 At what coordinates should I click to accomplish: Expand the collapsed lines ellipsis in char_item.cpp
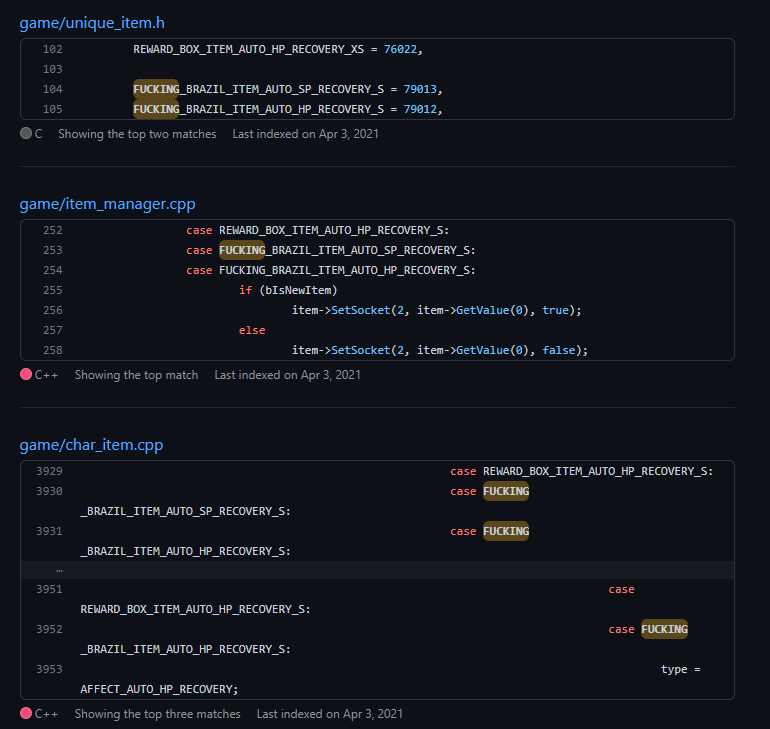[x=59, y=570]
